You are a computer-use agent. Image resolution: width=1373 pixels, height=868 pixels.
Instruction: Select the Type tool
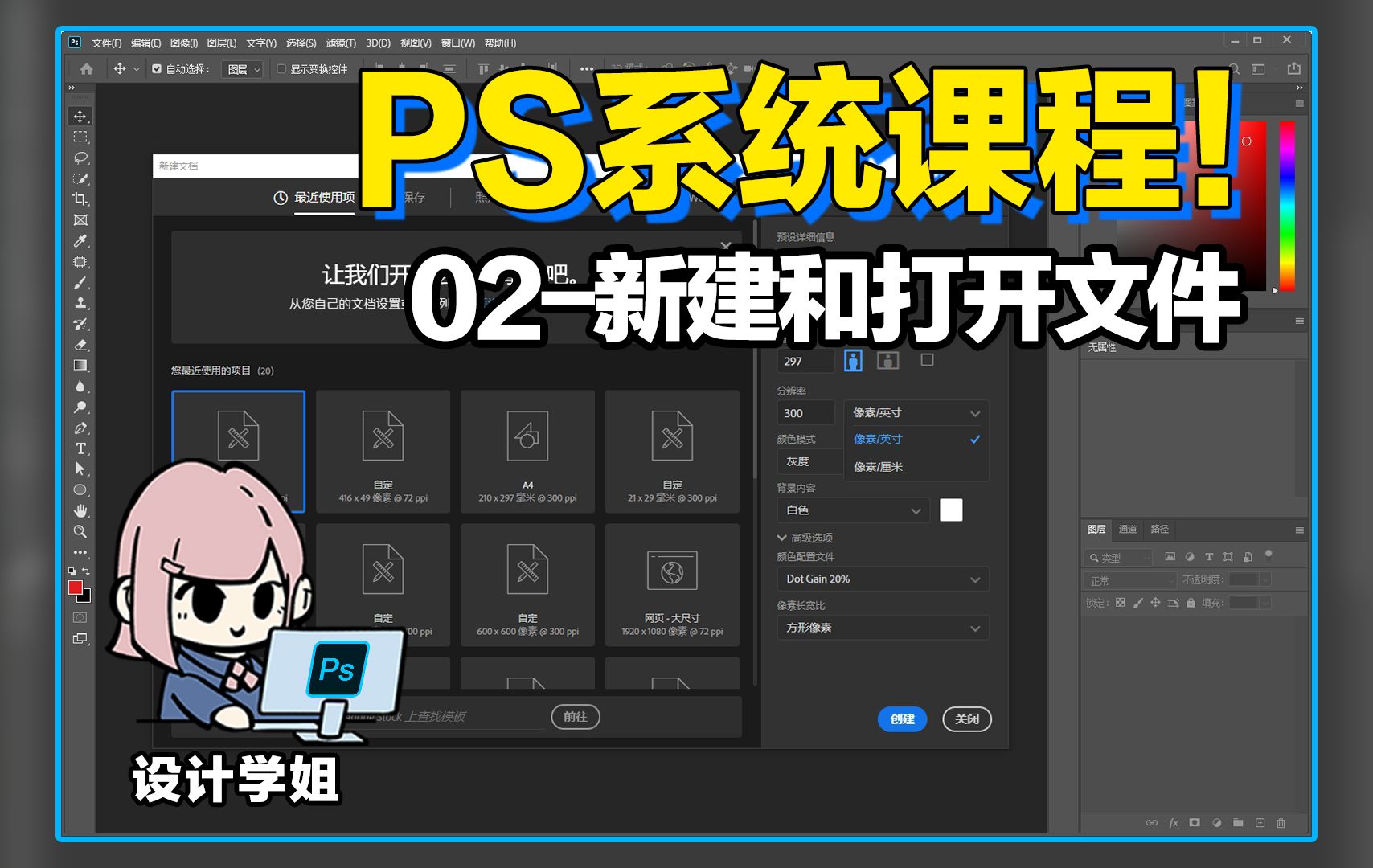(x=80, y=448)
